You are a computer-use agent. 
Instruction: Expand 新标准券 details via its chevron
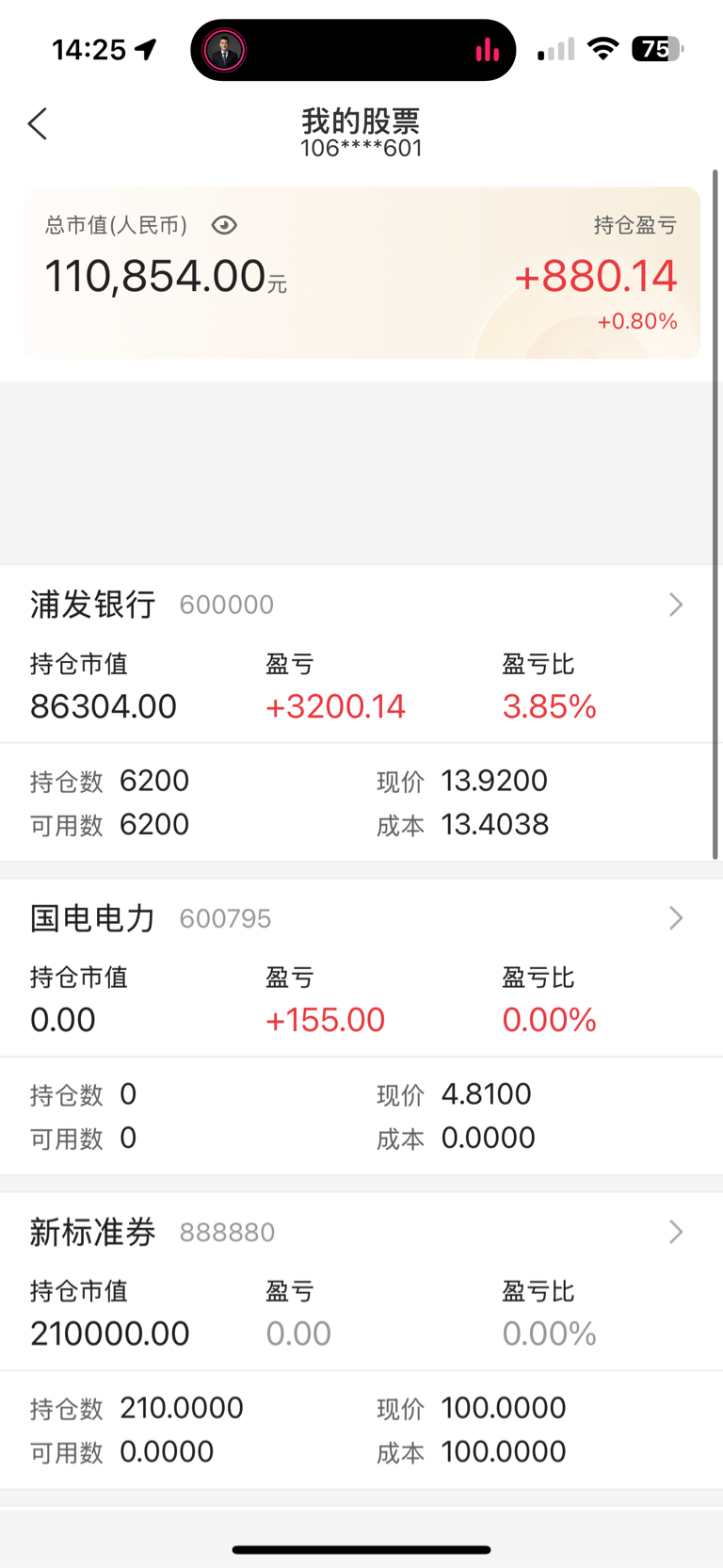(676, 1232)
